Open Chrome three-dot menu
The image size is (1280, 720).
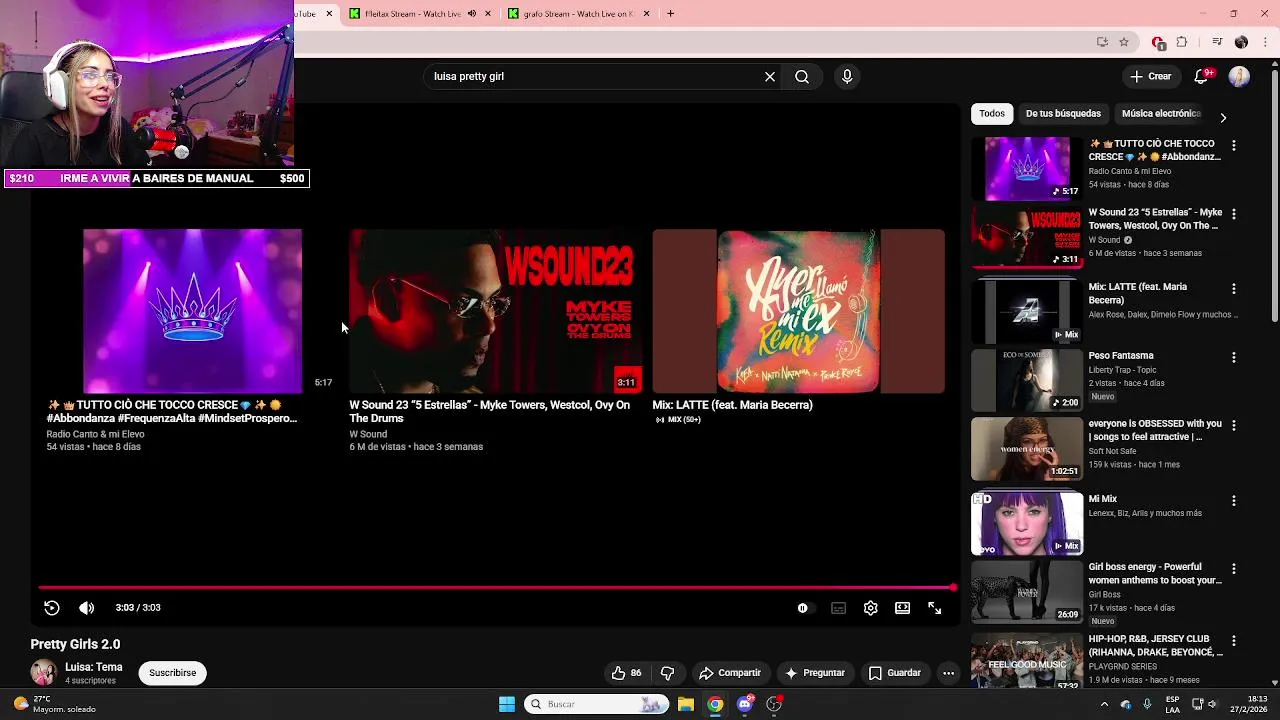pos(1265,42)
